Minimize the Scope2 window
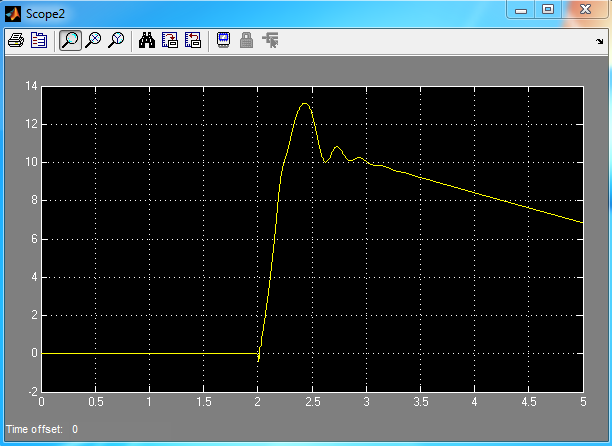The height and width of the screenshot is (446, 612). (520, 10)
